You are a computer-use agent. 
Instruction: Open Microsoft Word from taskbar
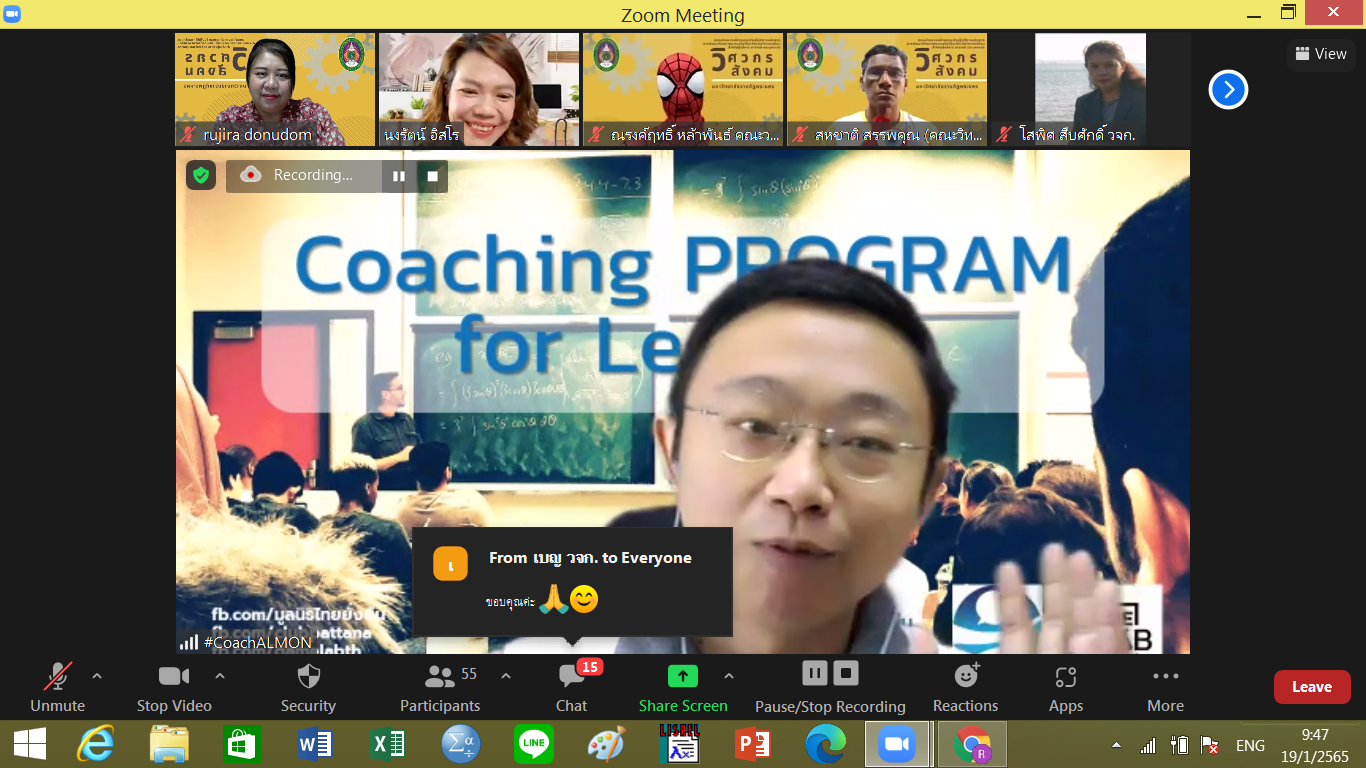315,745
